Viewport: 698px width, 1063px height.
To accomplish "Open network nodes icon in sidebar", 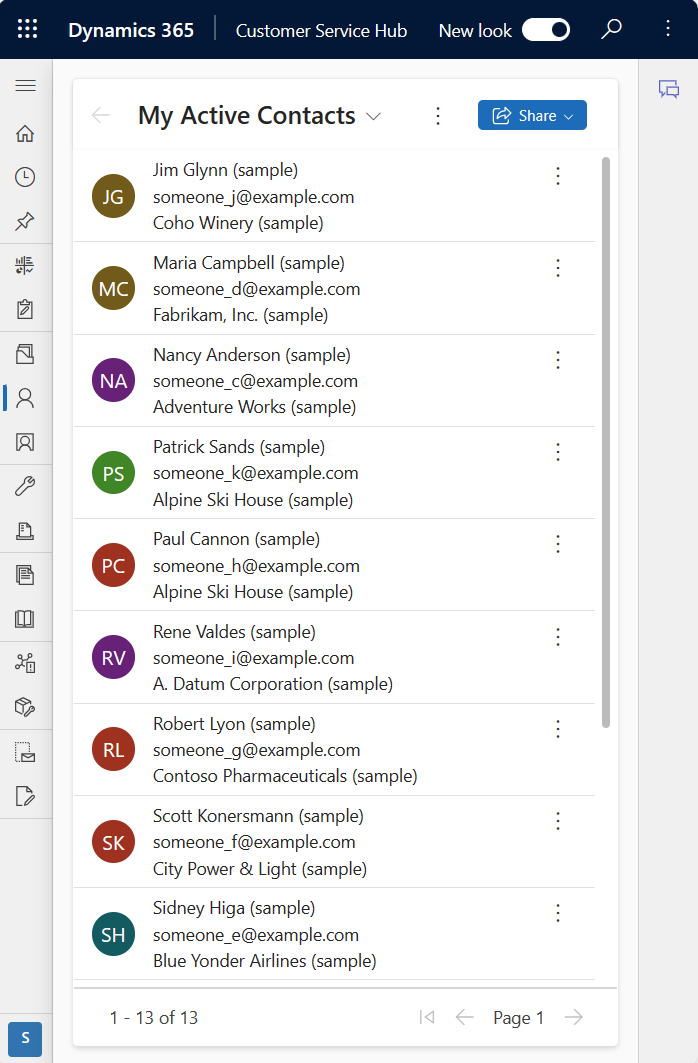I will (x=25, y=663).
